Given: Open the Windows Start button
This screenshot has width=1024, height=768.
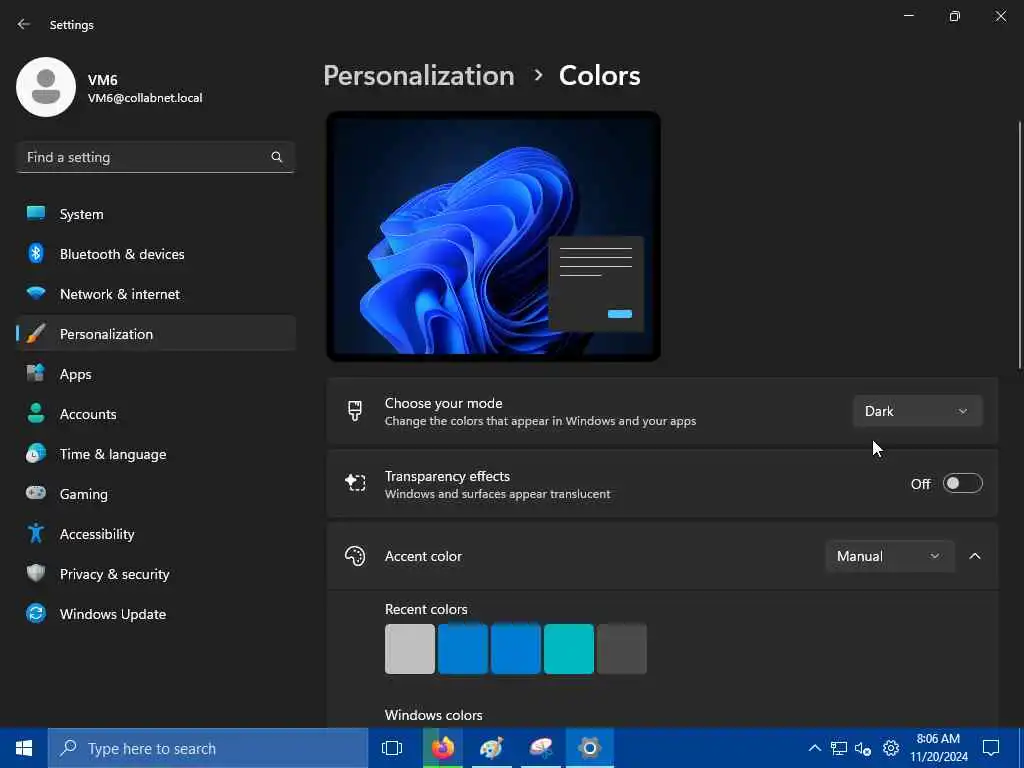Looking at the screenshot, I should 24,748.
